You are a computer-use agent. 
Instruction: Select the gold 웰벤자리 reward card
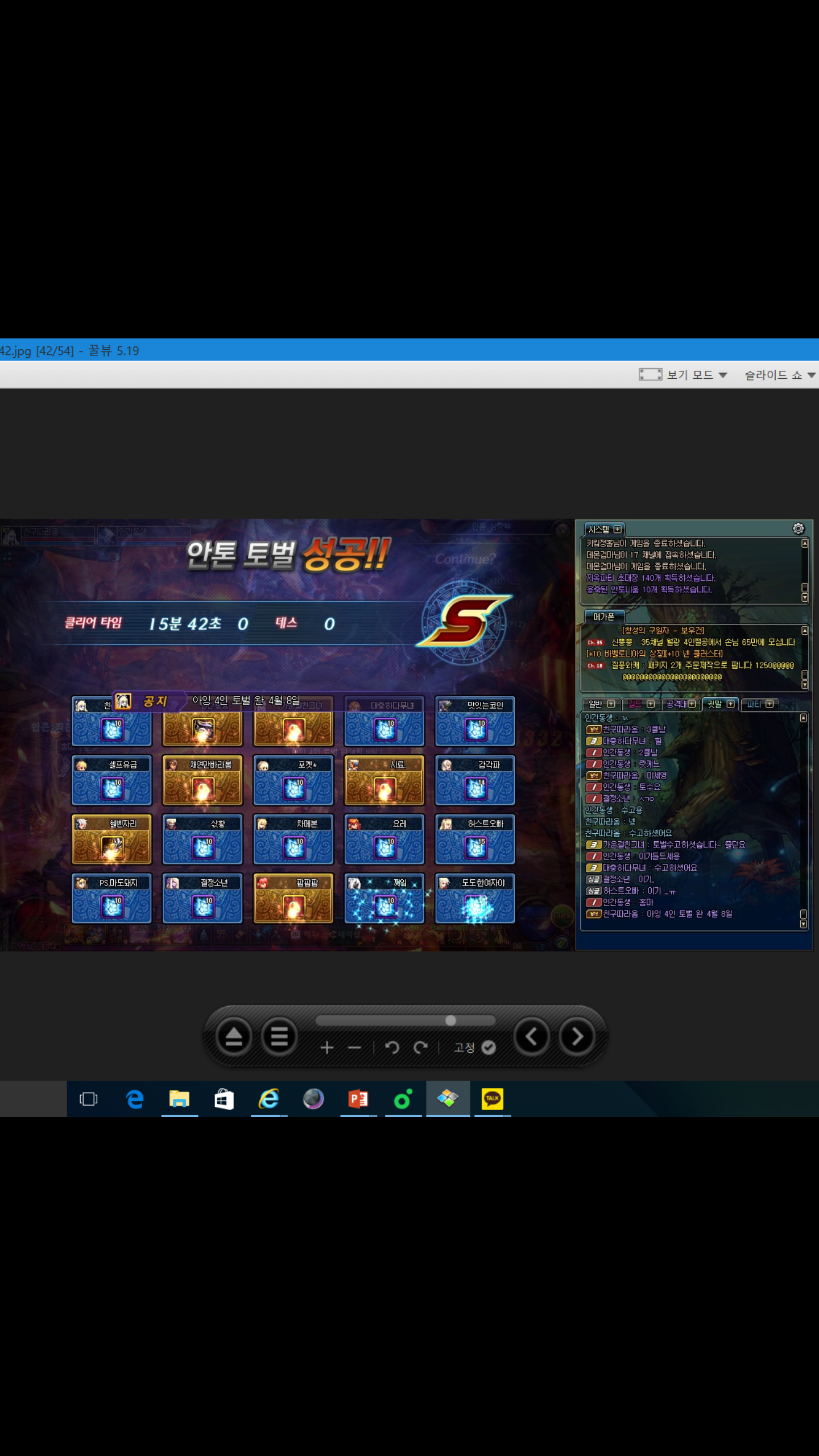coord(111,839)
